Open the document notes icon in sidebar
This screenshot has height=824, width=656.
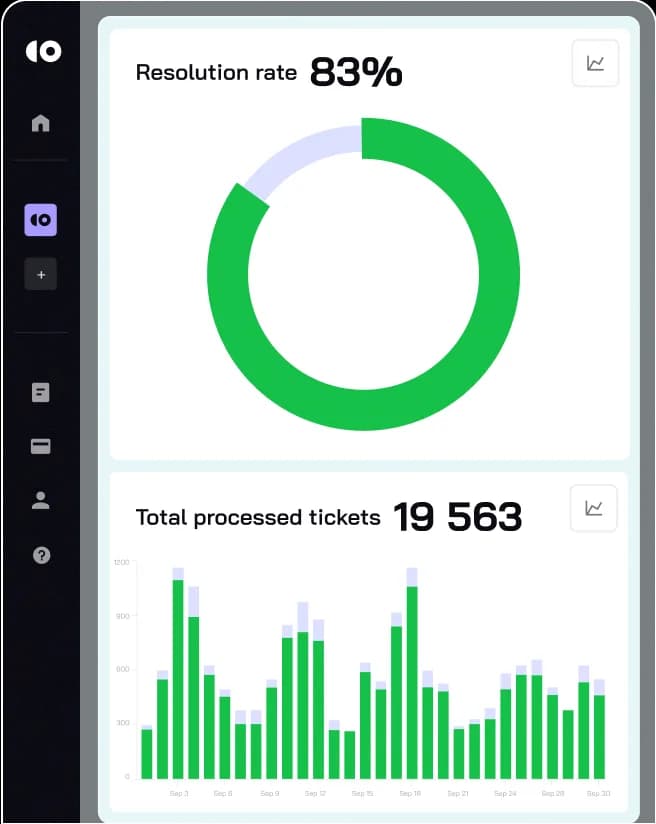coord(41,392)
